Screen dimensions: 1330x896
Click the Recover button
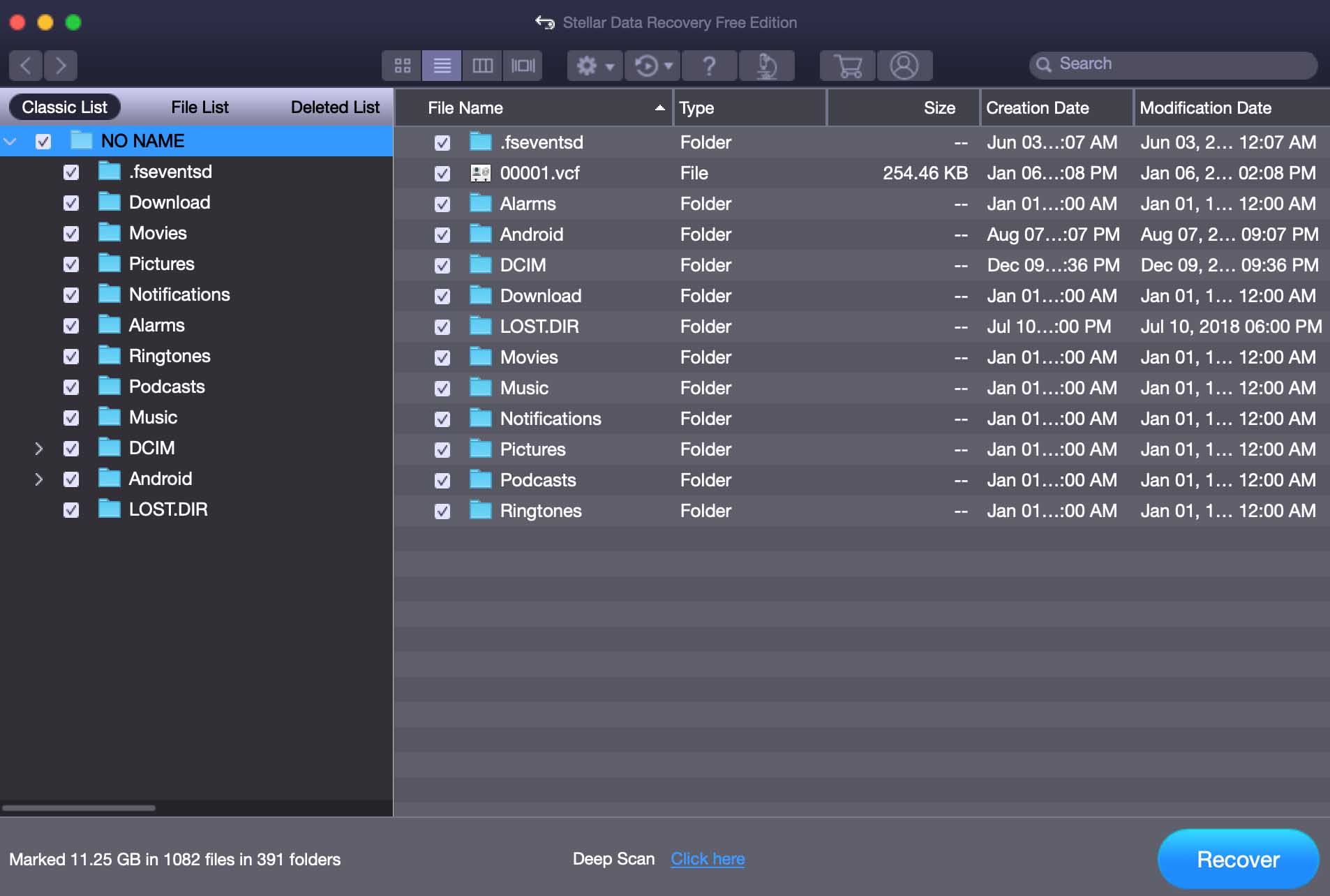(1238, 859)
